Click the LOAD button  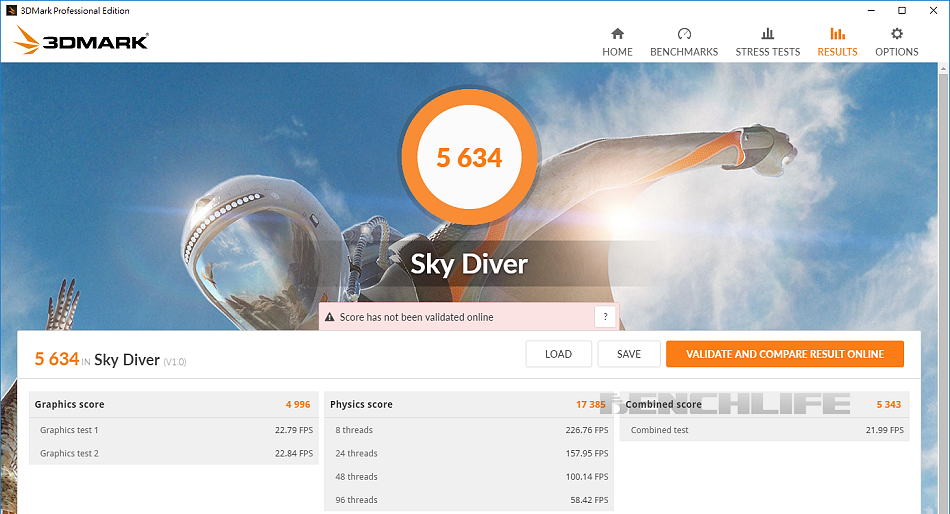(559, 354)
